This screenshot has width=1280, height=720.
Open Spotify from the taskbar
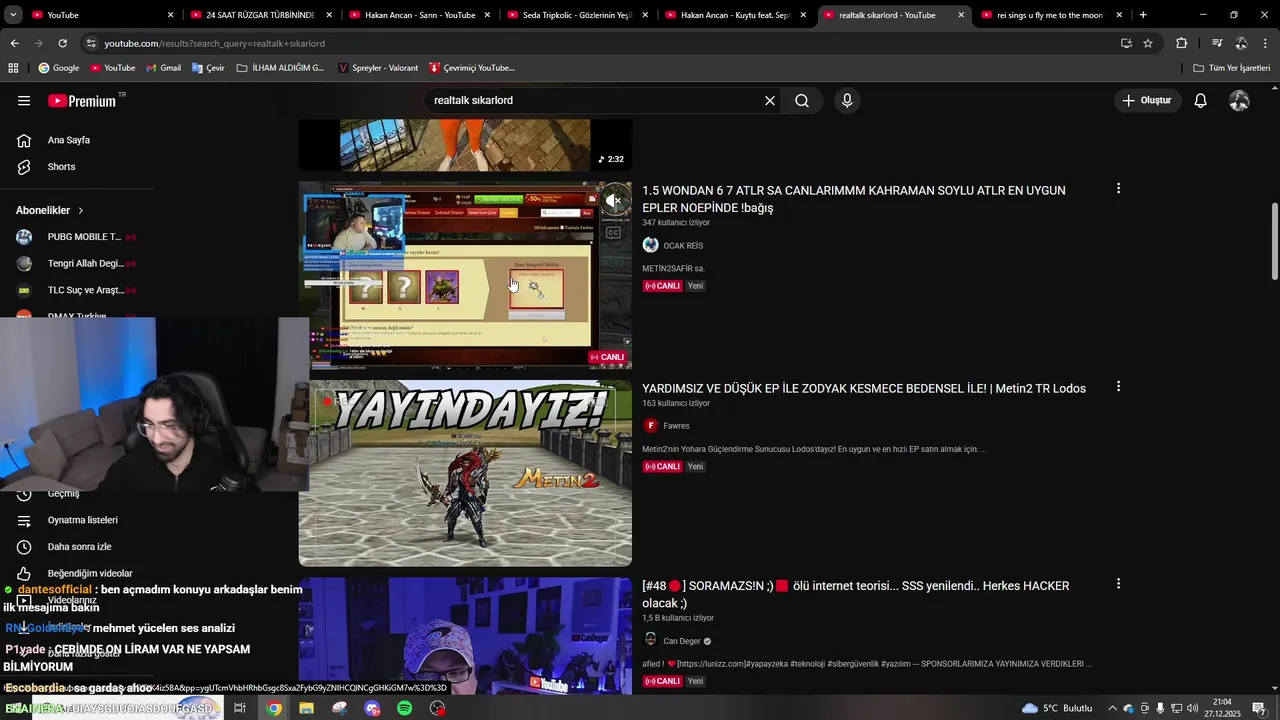coord(405,708)
